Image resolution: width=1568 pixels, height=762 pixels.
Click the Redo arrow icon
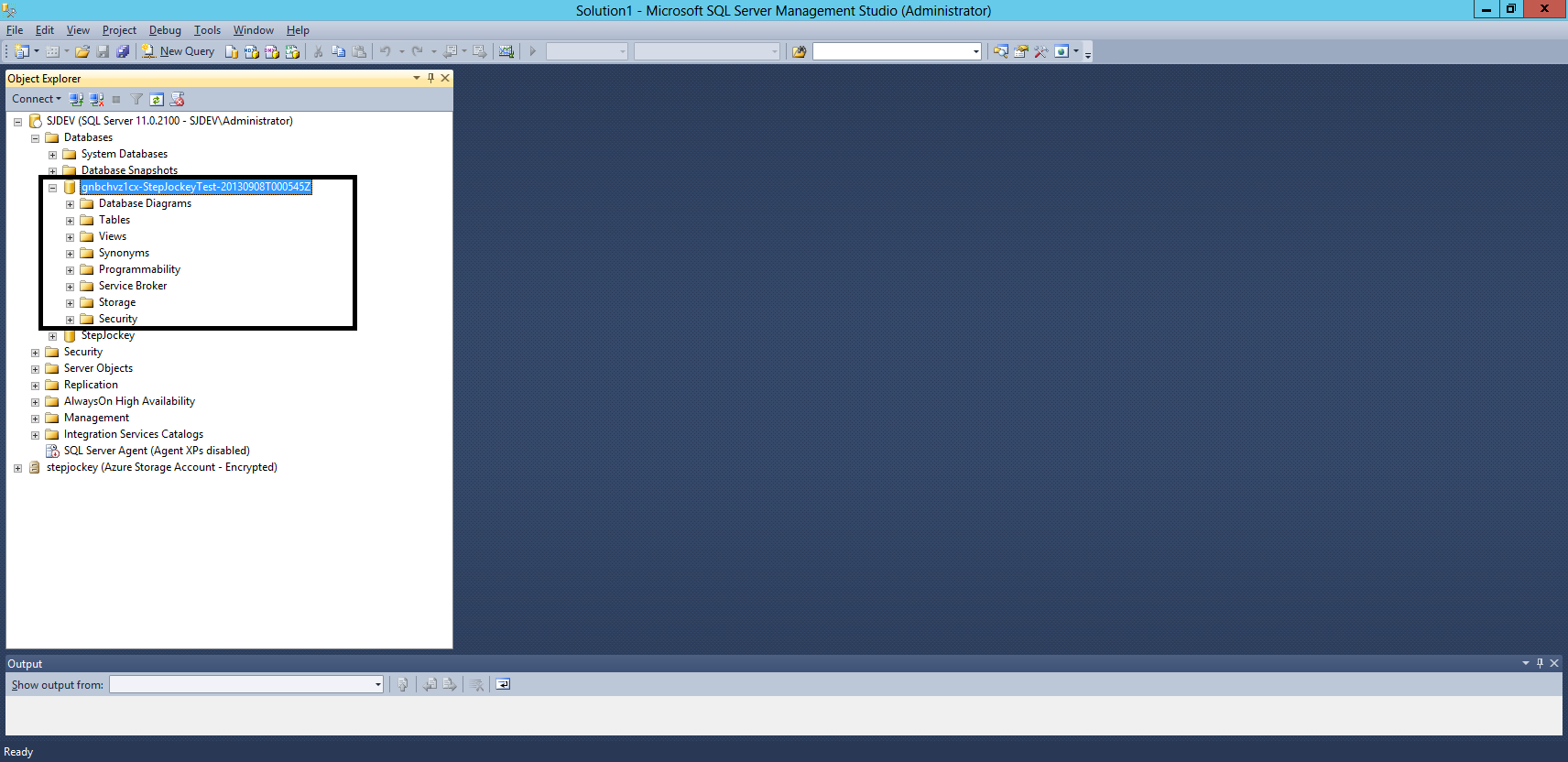coord(418,51)
